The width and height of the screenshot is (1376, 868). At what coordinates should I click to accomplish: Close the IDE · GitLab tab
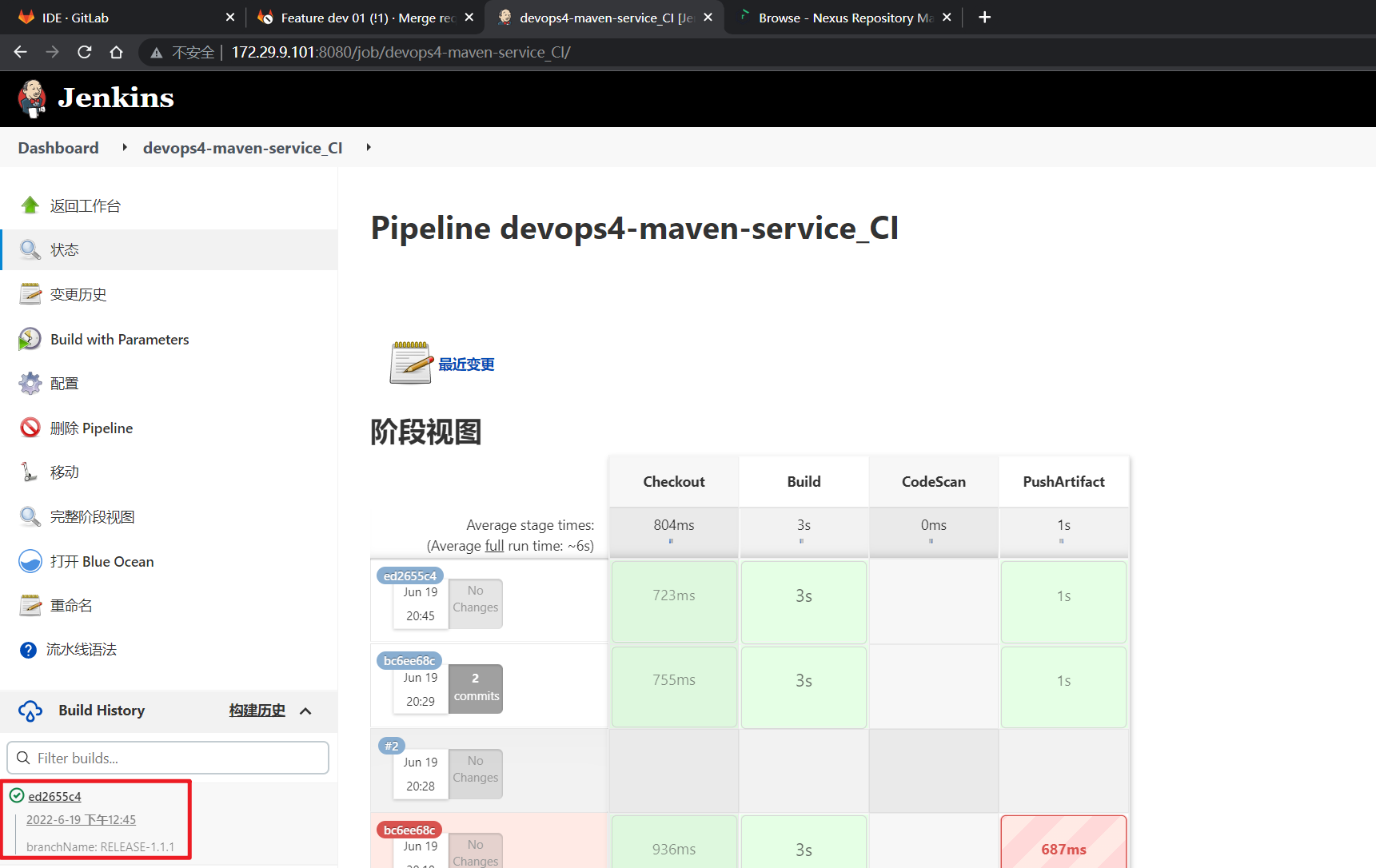[x=230, y=18]
